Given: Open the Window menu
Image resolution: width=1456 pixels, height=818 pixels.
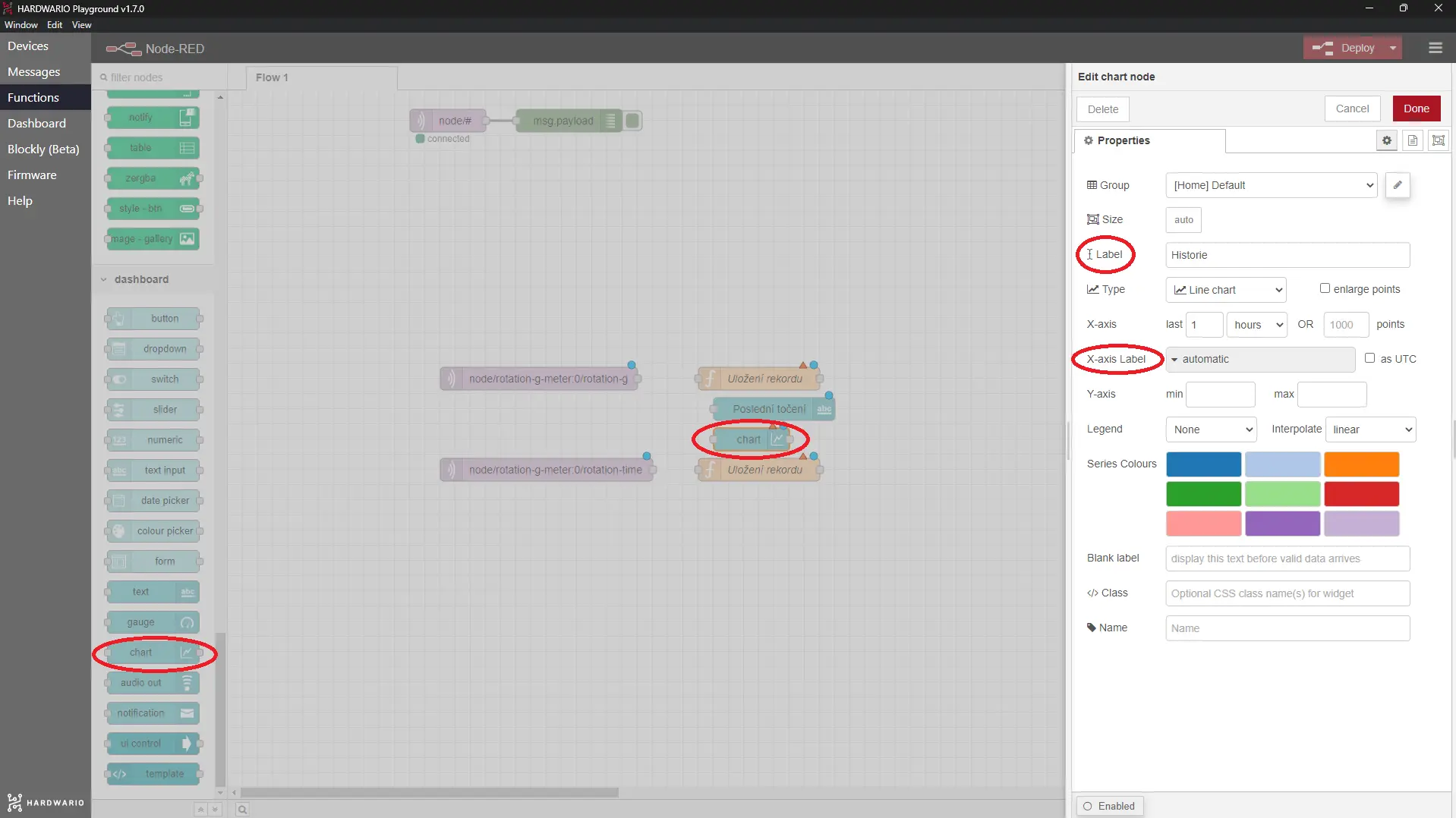Looking at the screenshot, I should (x=21, y=25).
